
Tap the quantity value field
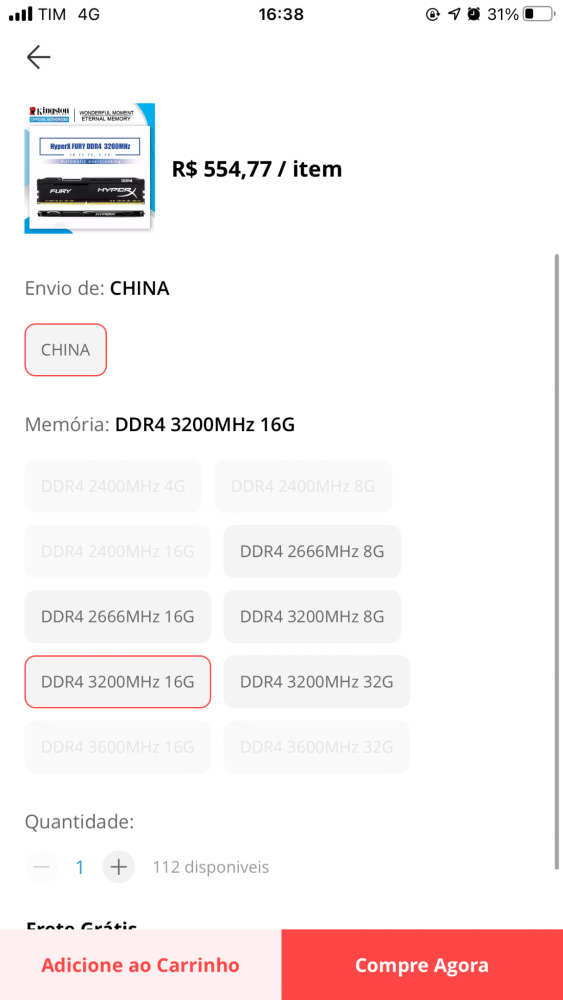[80, 867]
